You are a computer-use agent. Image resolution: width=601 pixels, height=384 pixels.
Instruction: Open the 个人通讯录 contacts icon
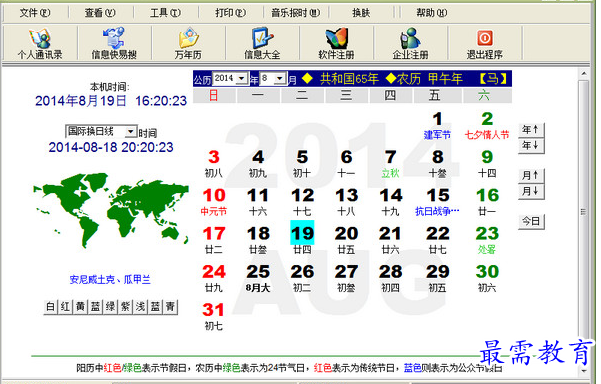40,43
